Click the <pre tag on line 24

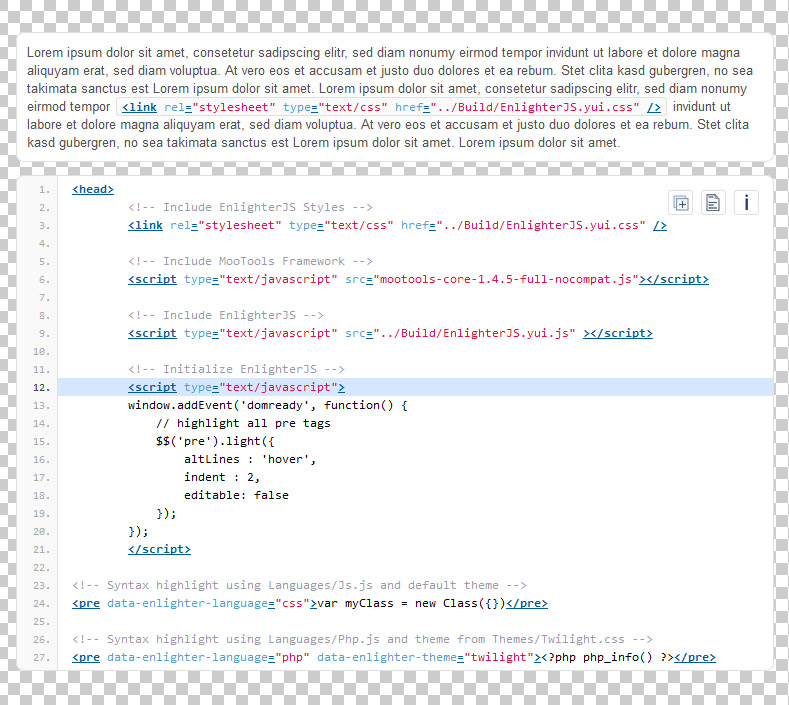click(x=86, y=603)
